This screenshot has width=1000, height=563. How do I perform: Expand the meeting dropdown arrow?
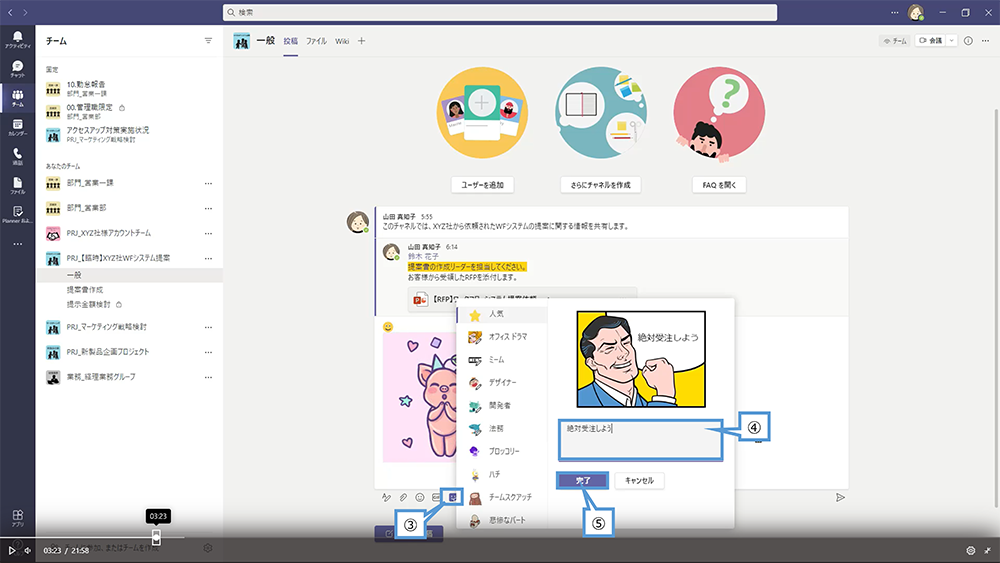click(x=951, y=41)
